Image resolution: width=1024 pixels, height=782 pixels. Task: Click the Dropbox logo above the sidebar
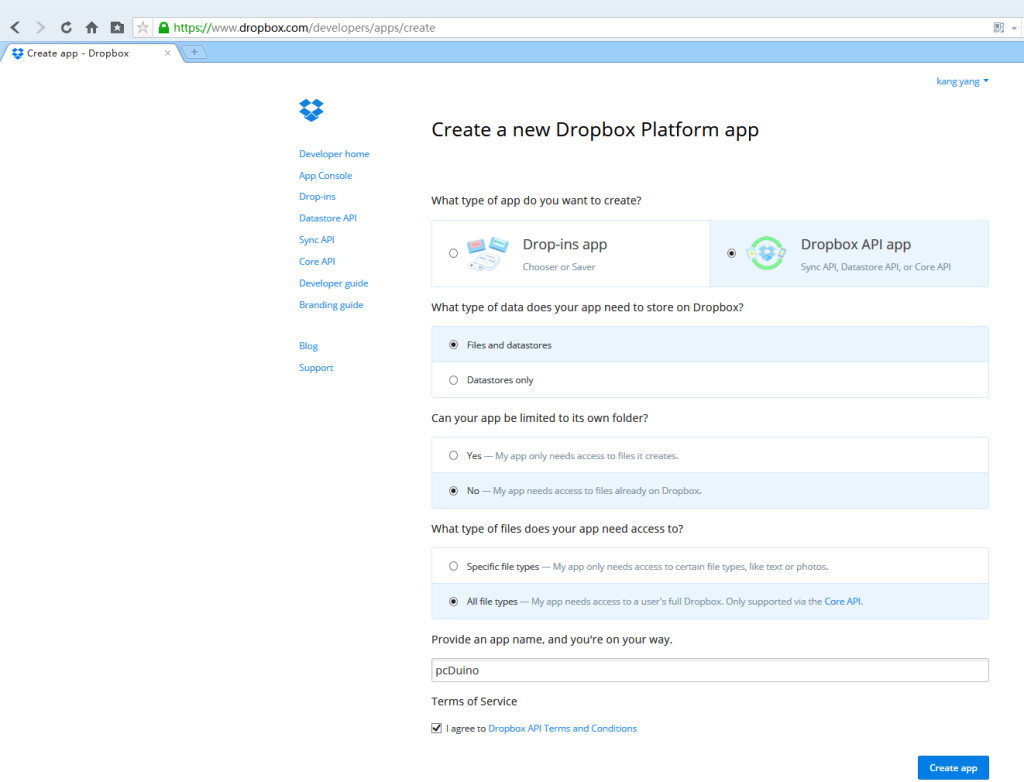pos(311,110)
